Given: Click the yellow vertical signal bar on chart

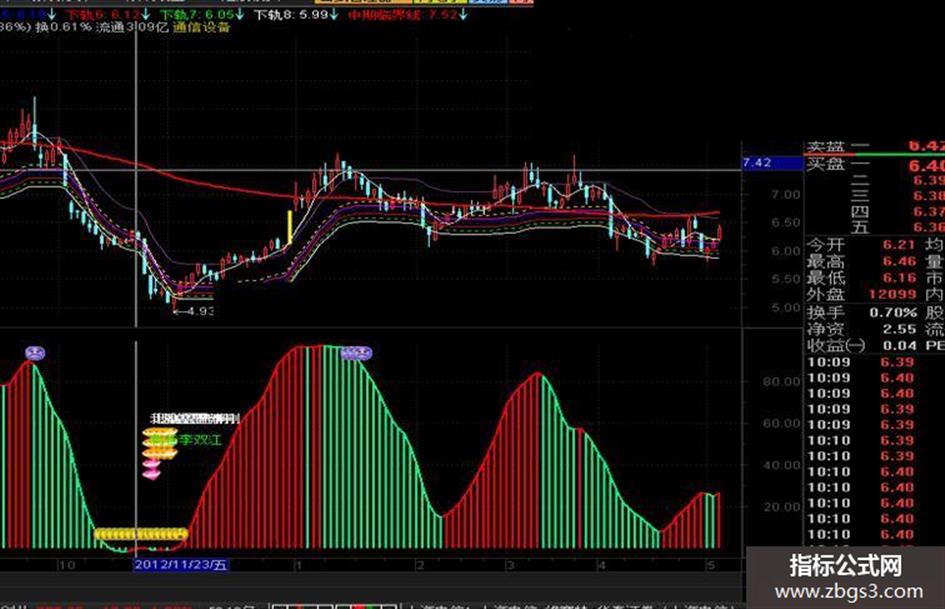Looking at the screenshot, I should tap(290, 227).
